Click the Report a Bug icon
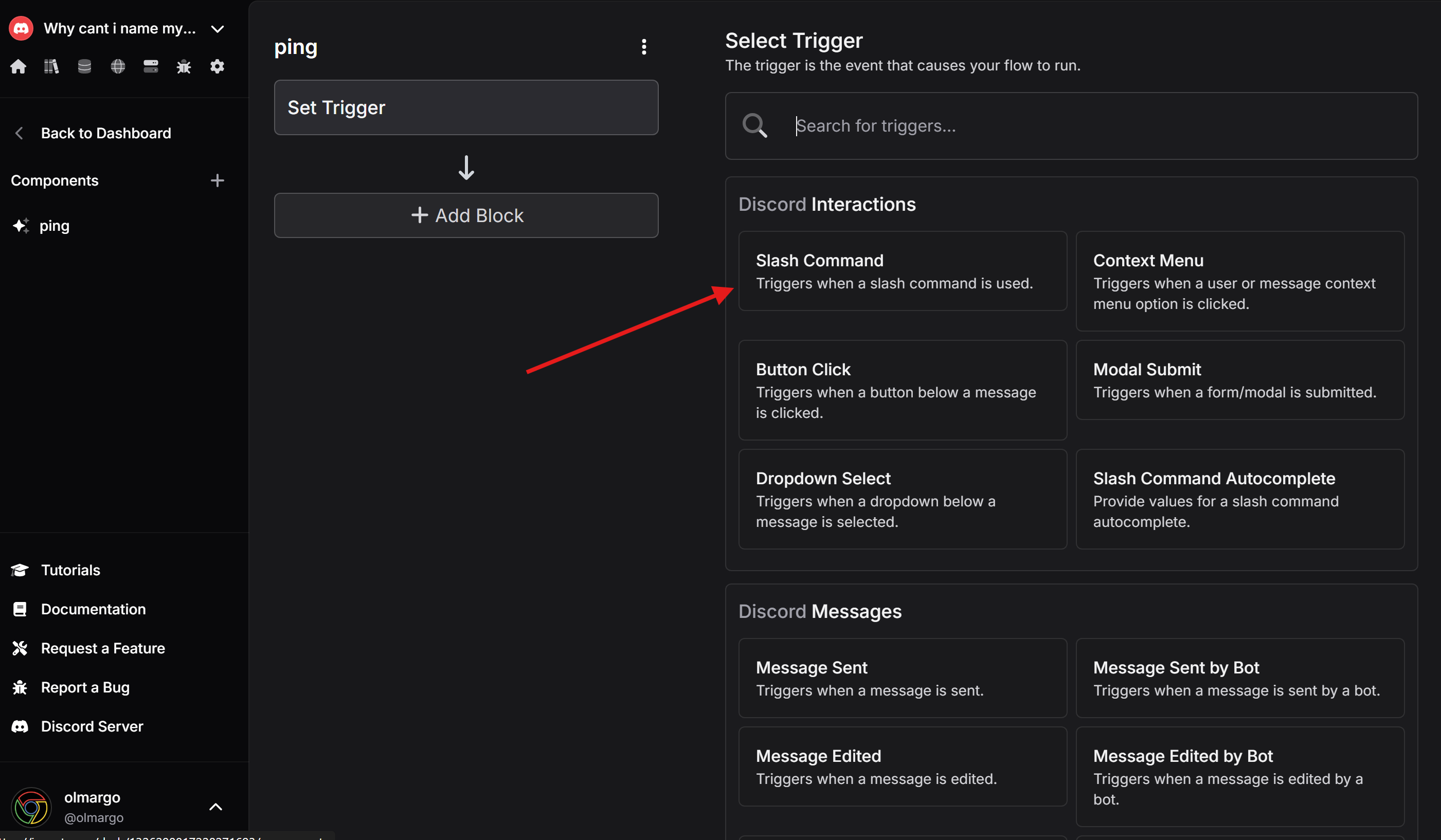The image size is (1441, 840). 20,687
